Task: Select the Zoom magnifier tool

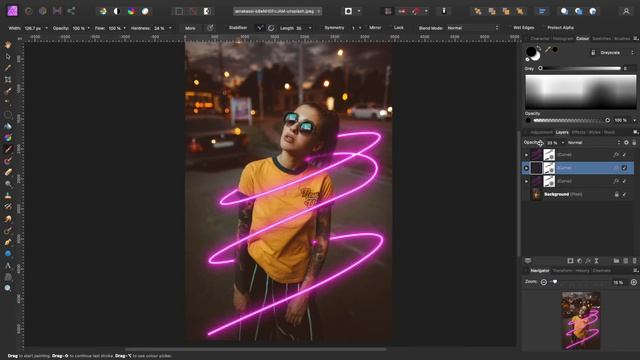Action: (8, 288)
